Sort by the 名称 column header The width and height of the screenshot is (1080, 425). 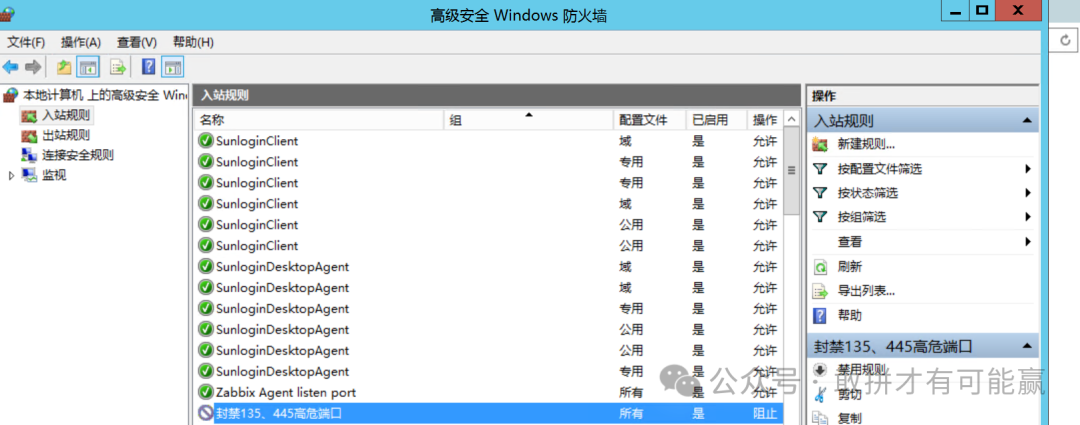(319, 120)
